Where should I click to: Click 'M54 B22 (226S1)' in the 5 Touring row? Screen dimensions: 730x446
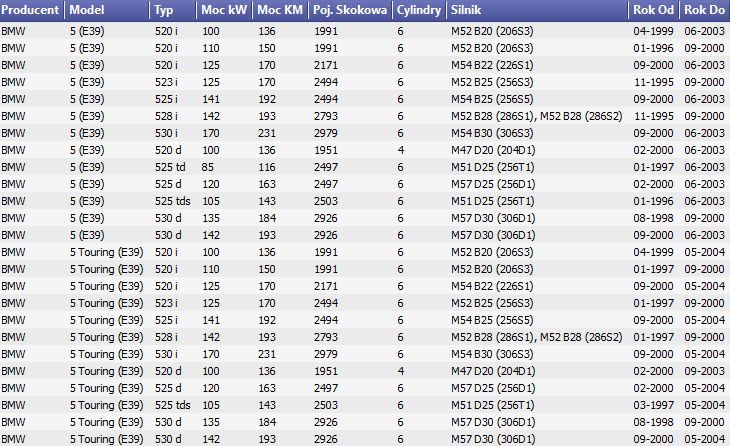click(492, 286)
